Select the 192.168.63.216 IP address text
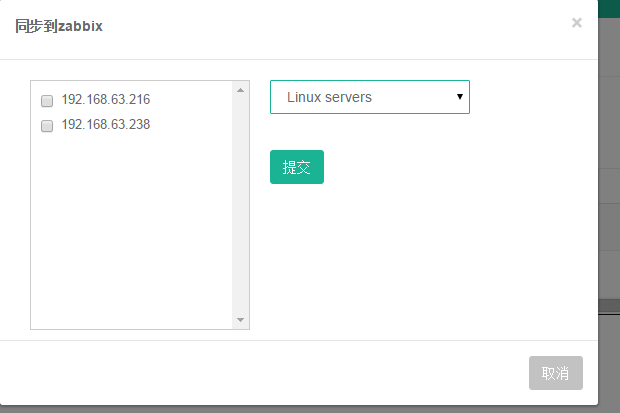 106,99
